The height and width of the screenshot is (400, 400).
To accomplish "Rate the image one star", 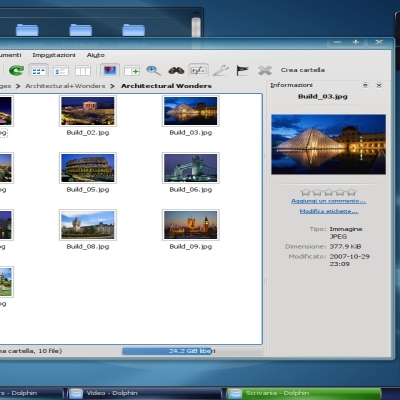I will click(305, 192).
